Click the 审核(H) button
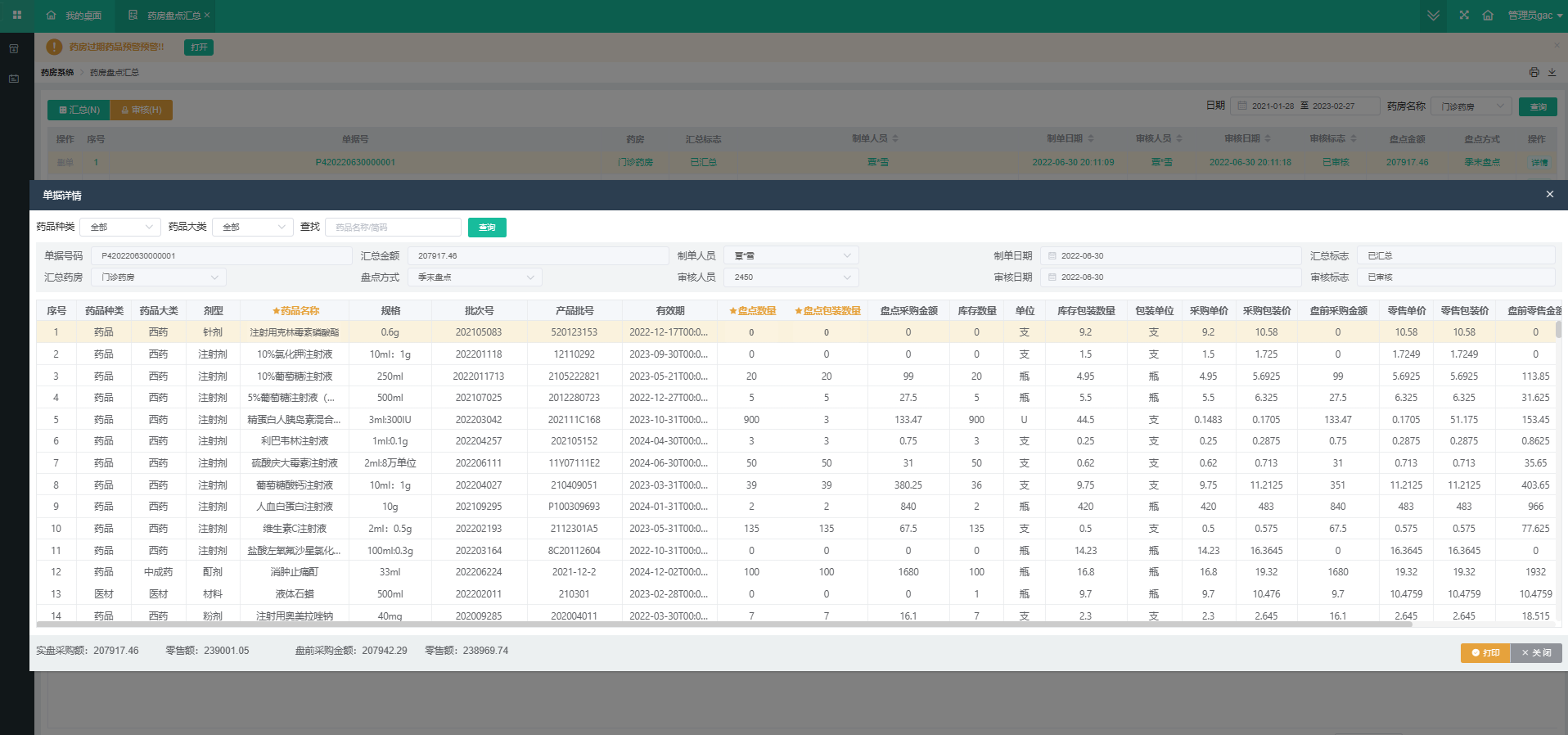Viewport: 1568px width, 735px height. [x=142, y=110]
